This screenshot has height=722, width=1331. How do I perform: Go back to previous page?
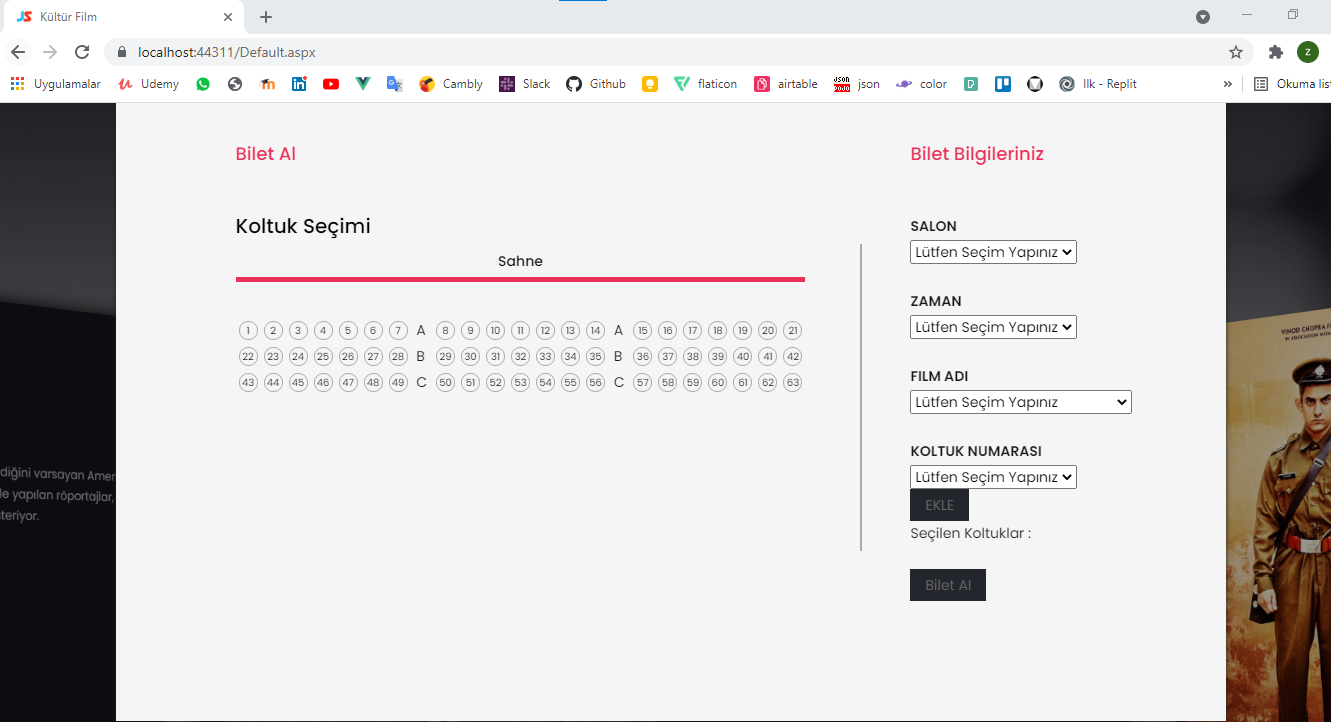click(18, 52)
